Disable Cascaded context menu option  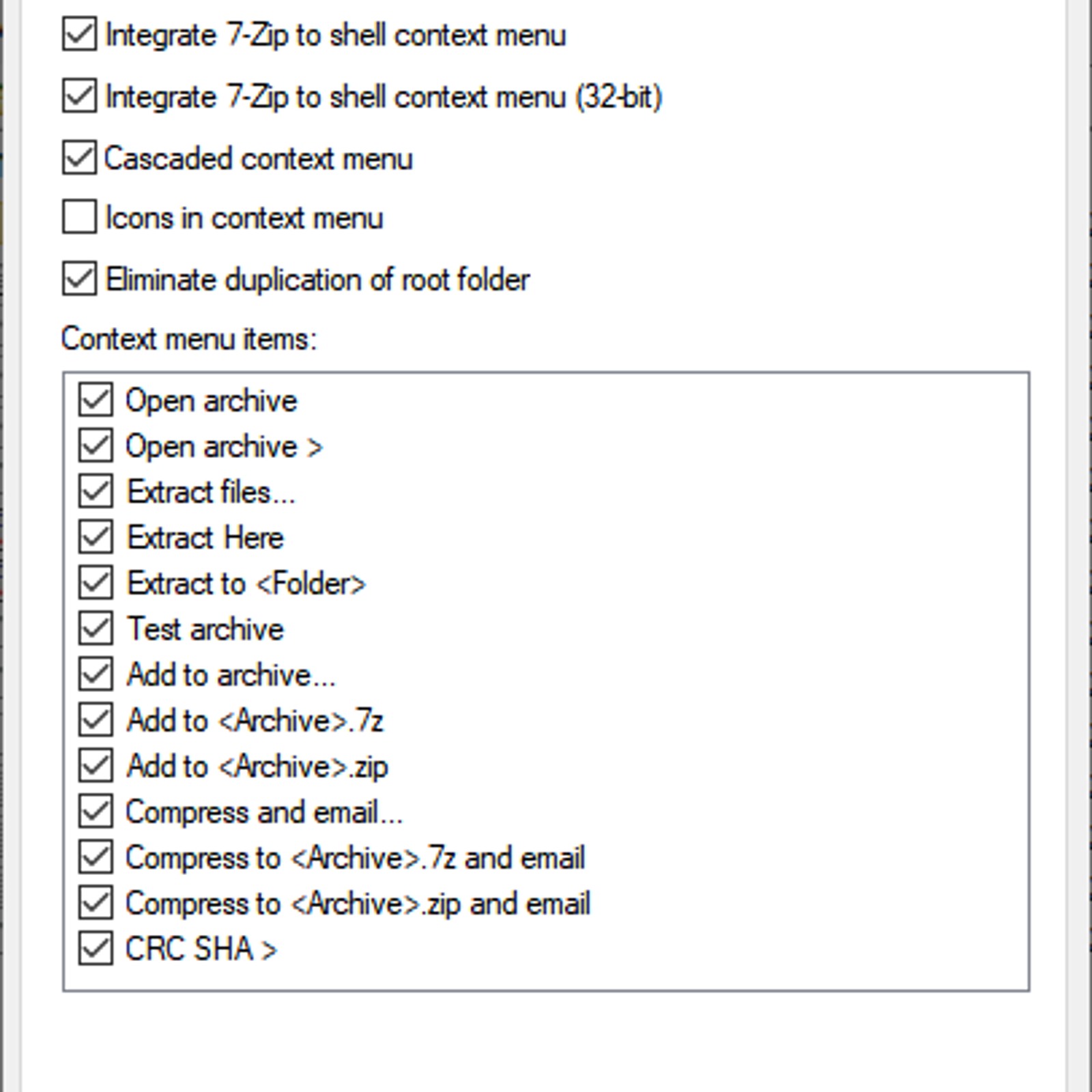pyautogui.click(x=79, y=158)
